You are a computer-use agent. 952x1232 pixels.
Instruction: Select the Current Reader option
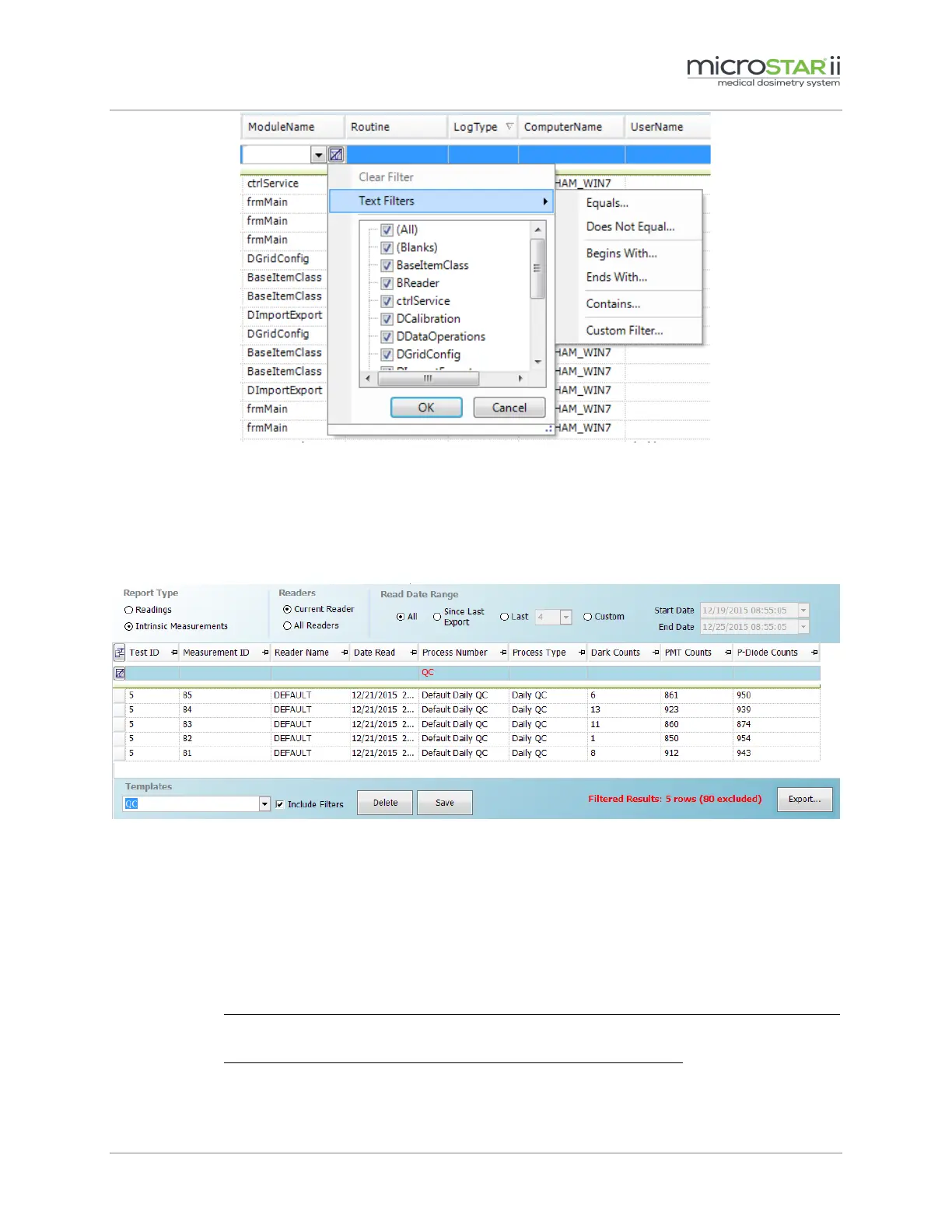coord(288,609)
